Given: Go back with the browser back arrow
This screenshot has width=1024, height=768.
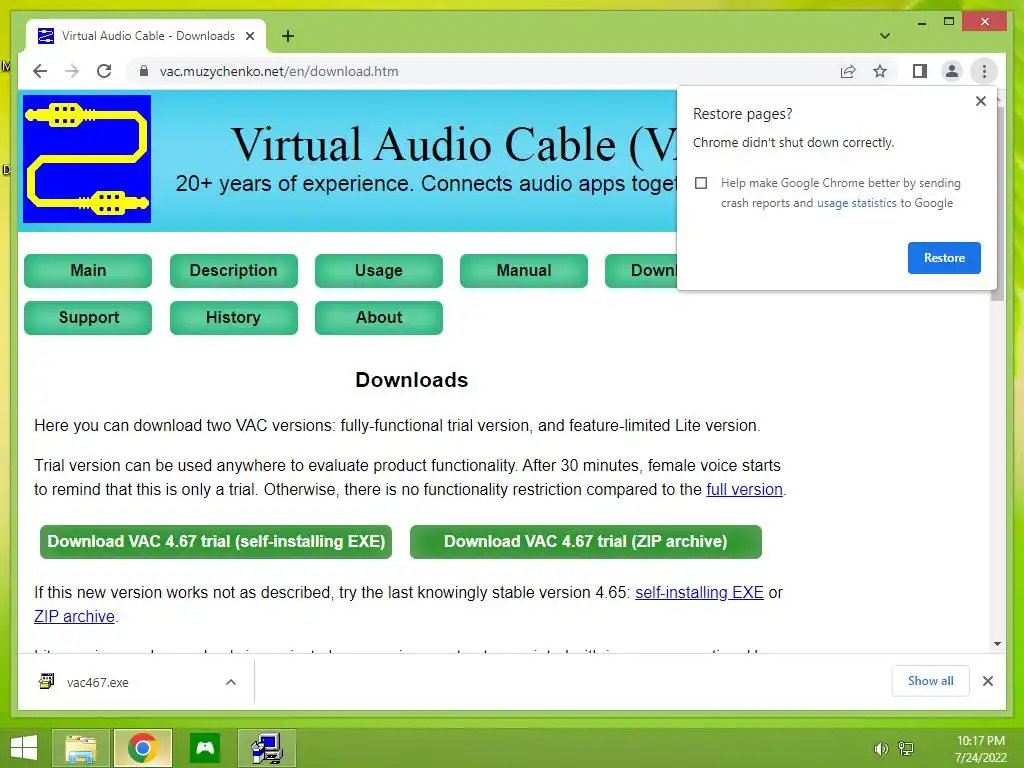Looking at the screenshot, I should [x=40, y=71].
